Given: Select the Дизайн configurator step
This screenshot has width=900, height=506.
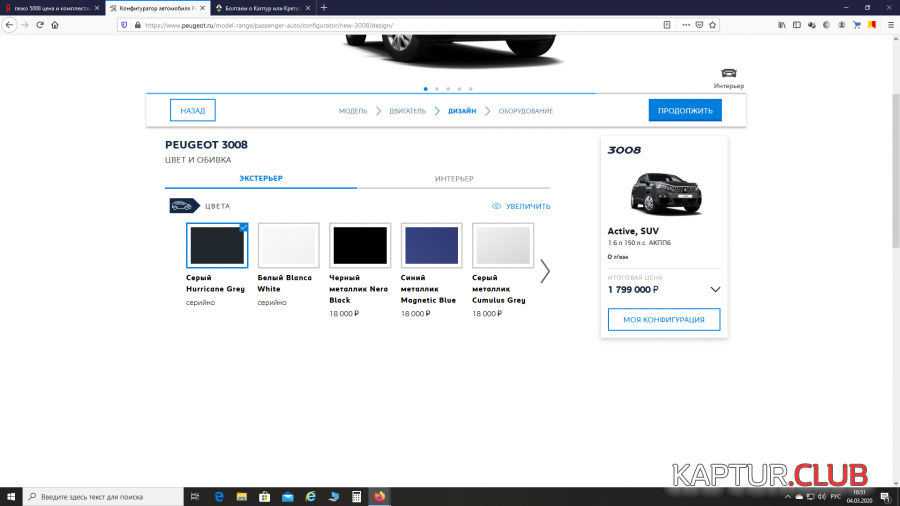Looking at the screenshot, I should tap(462, 111).
